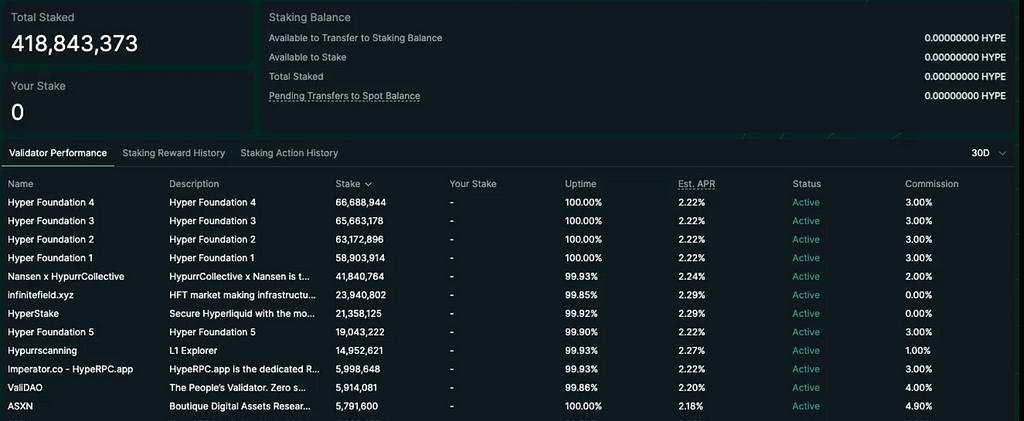Viewport: 1024px width, 421px height.
Task: Click Active status for ASXN
Action: coord(806,406)
